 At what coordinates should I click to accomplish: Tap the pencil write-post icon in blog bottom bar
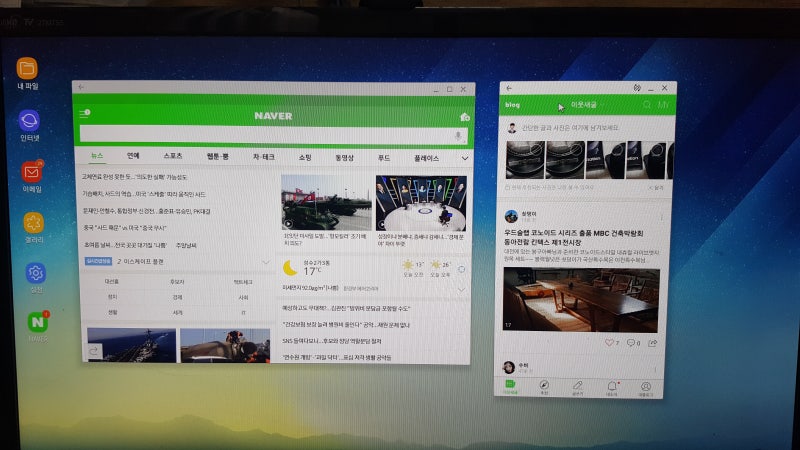click(578, 387)
